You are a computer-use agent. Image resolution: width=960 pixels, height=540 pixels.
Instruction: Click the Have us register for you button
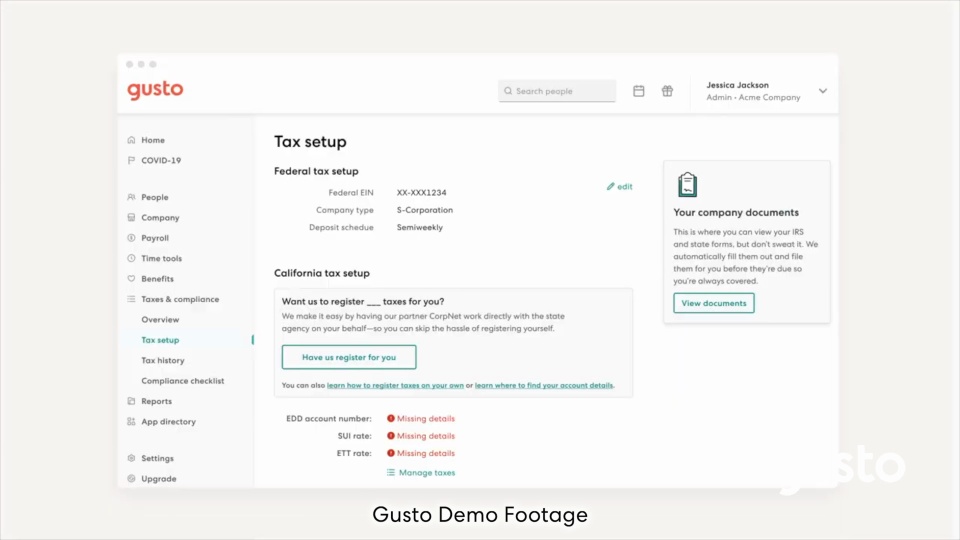click(349, 357)
